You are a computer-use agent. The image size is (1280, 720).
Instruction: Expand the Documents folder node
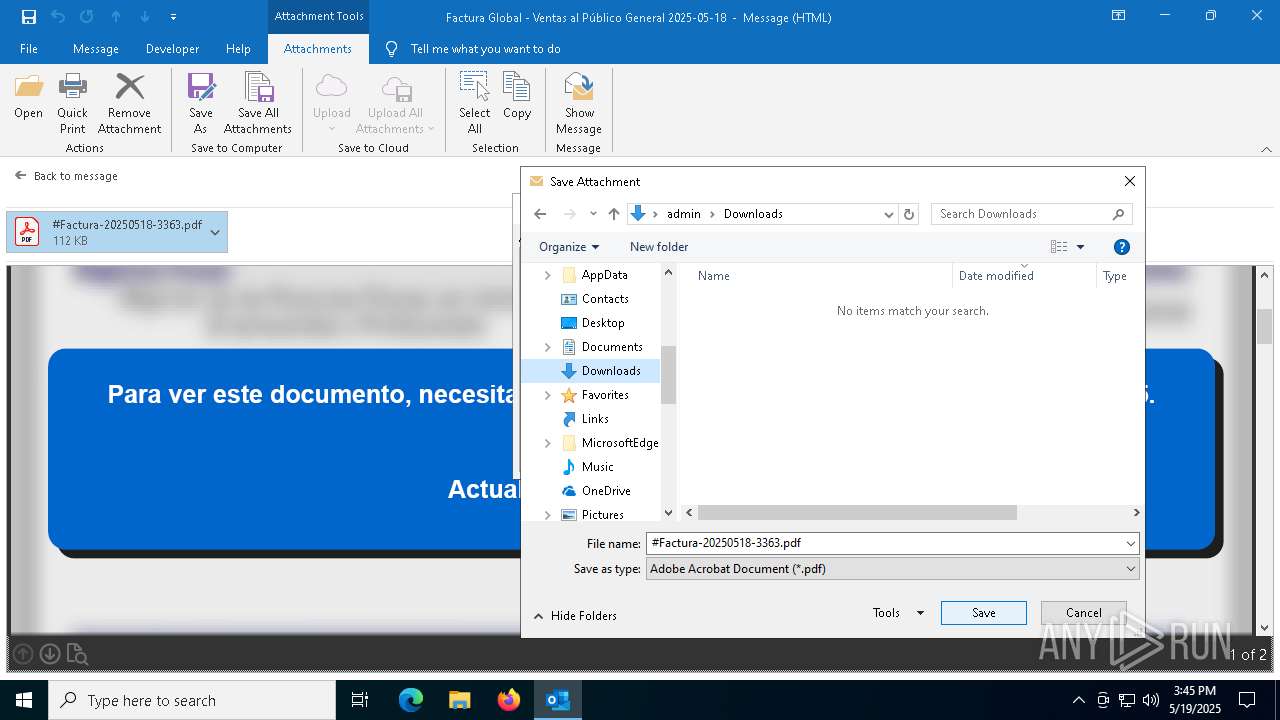pyautogui.click(x=547, y=346)
